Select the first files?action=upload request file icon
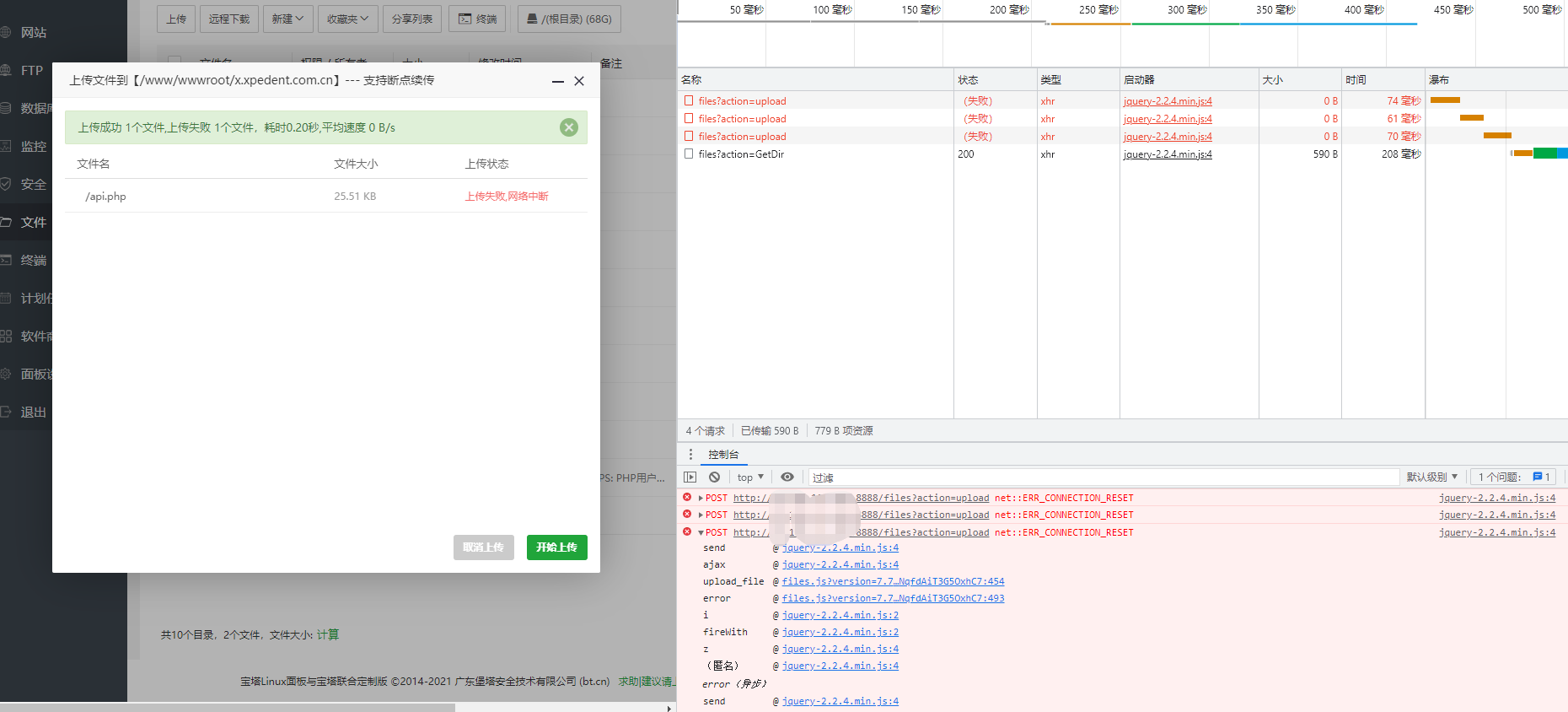Screen dimensions: 1568x712 (689, 100)
